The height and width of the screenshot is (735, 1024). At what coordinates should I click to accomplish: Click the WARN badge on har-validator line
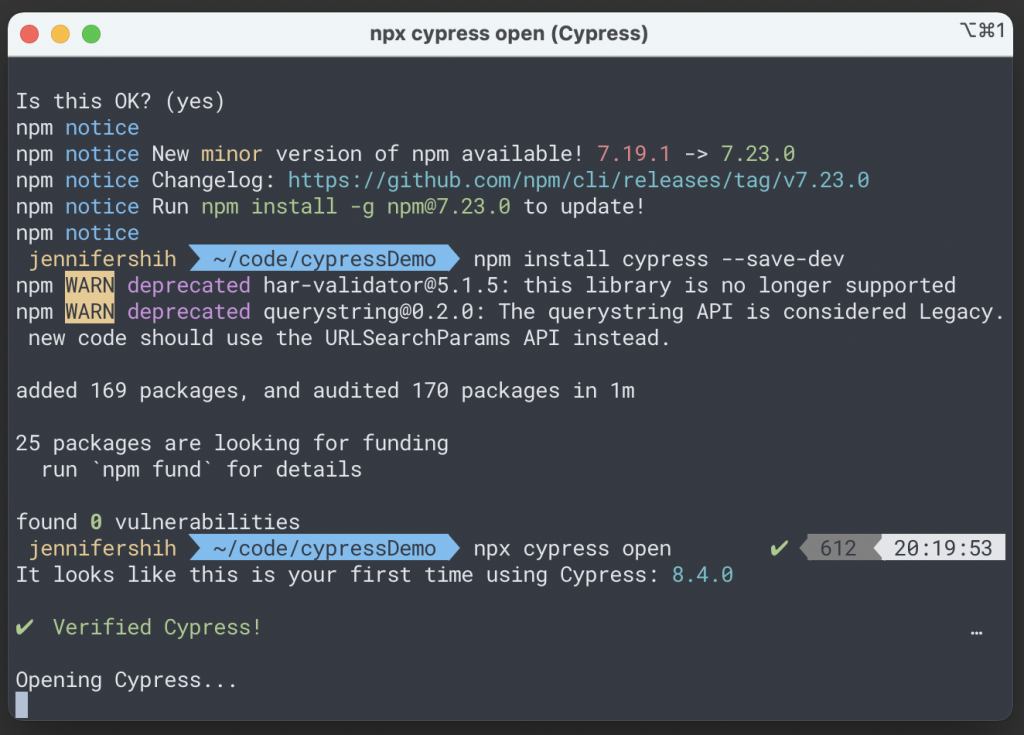point(89,286)
